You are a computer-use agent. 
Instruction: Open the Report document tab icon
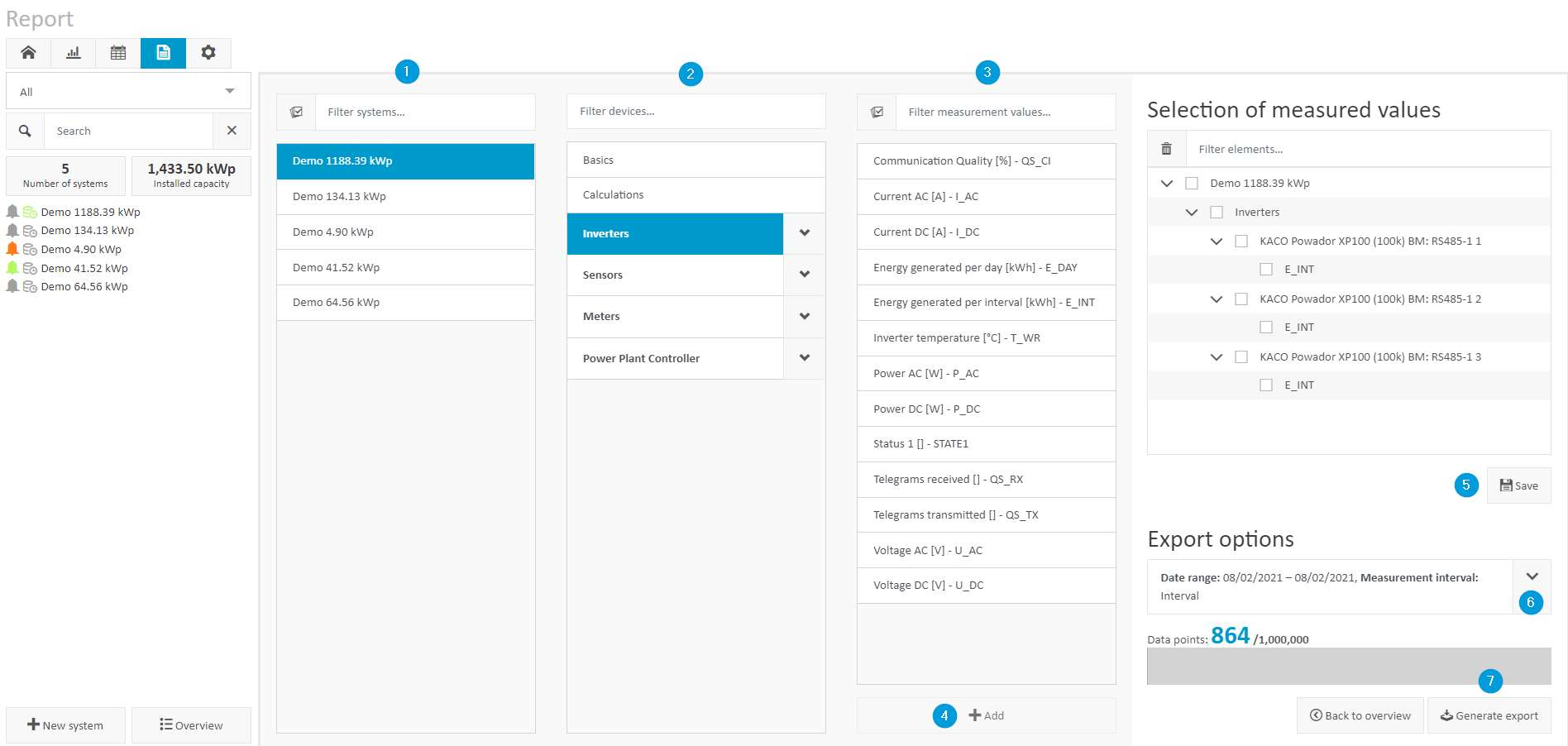[163, 53]
